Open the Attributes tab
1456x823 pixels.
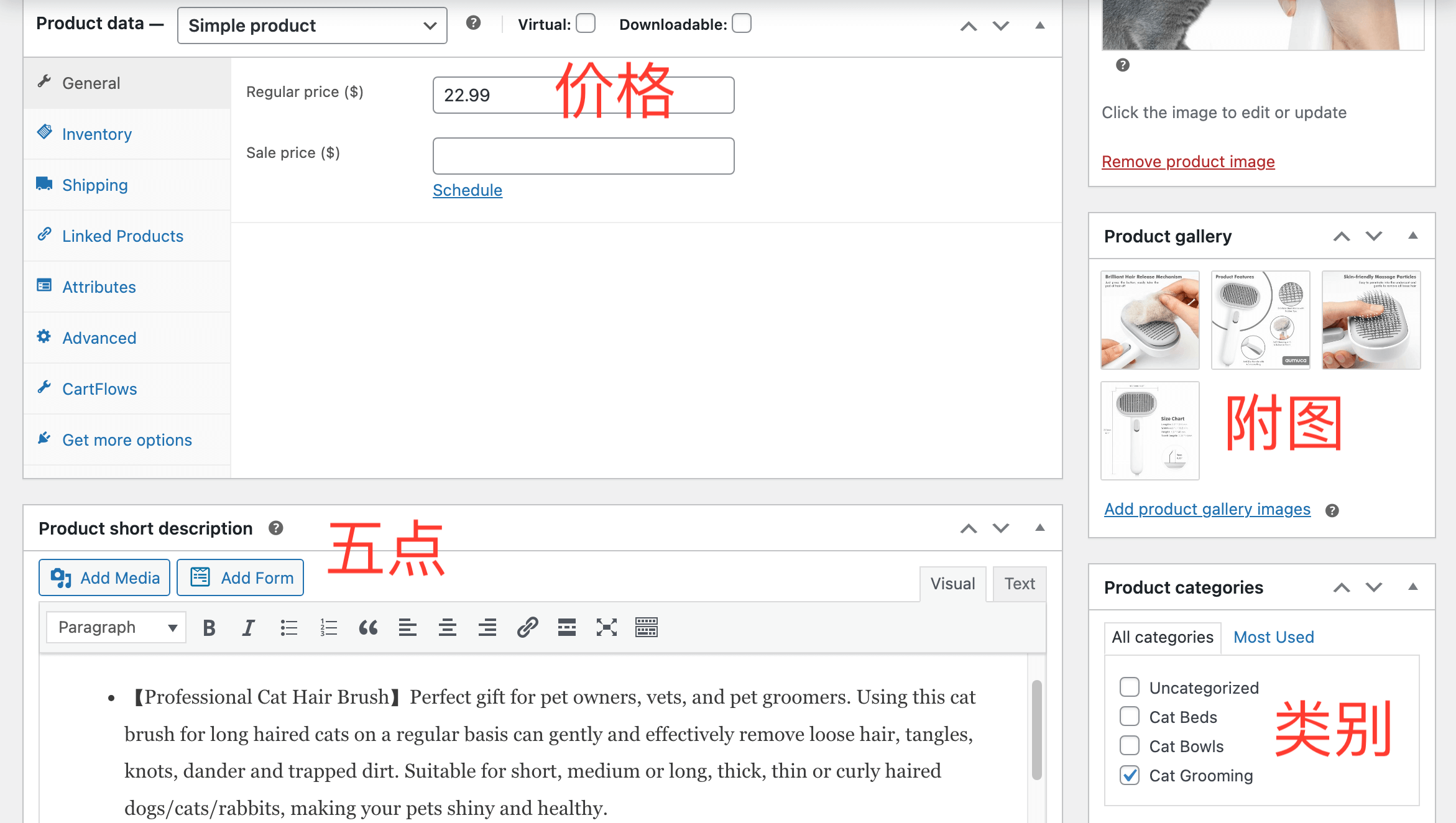click(x=127, y=287)
